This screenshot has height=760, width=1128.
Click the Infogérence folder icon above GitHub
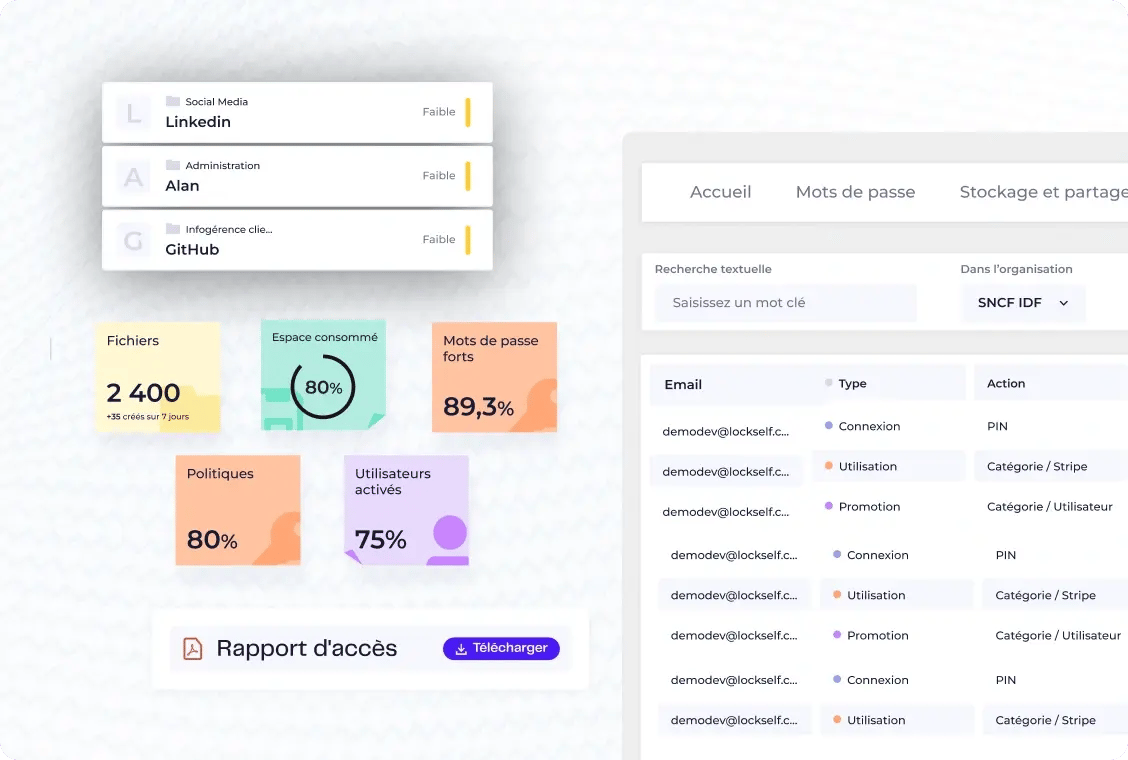[x=173, y=229]
